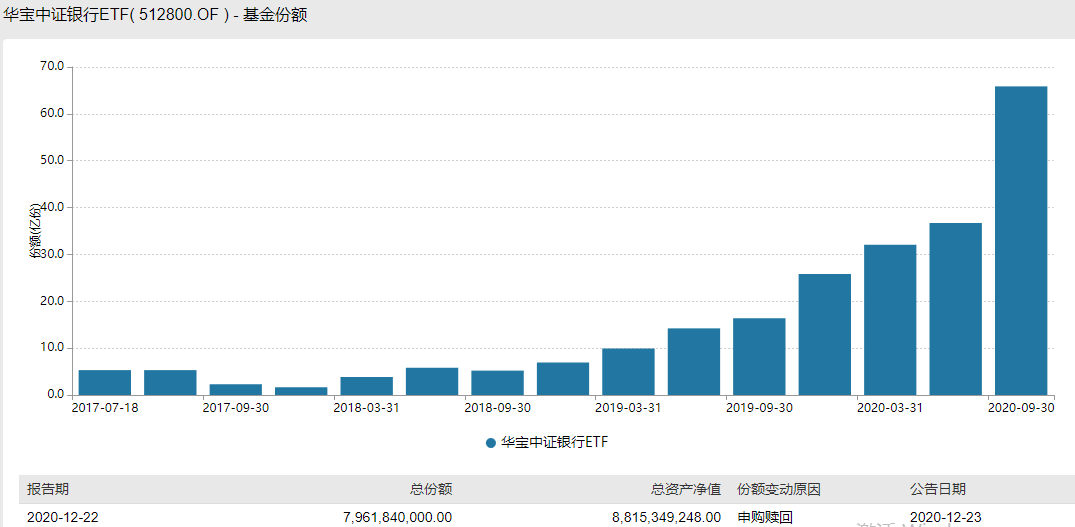Click the 0.0 y-axis label
Image resolution: width=1075 pixels, height=527 pixels.
pos(56,395)
